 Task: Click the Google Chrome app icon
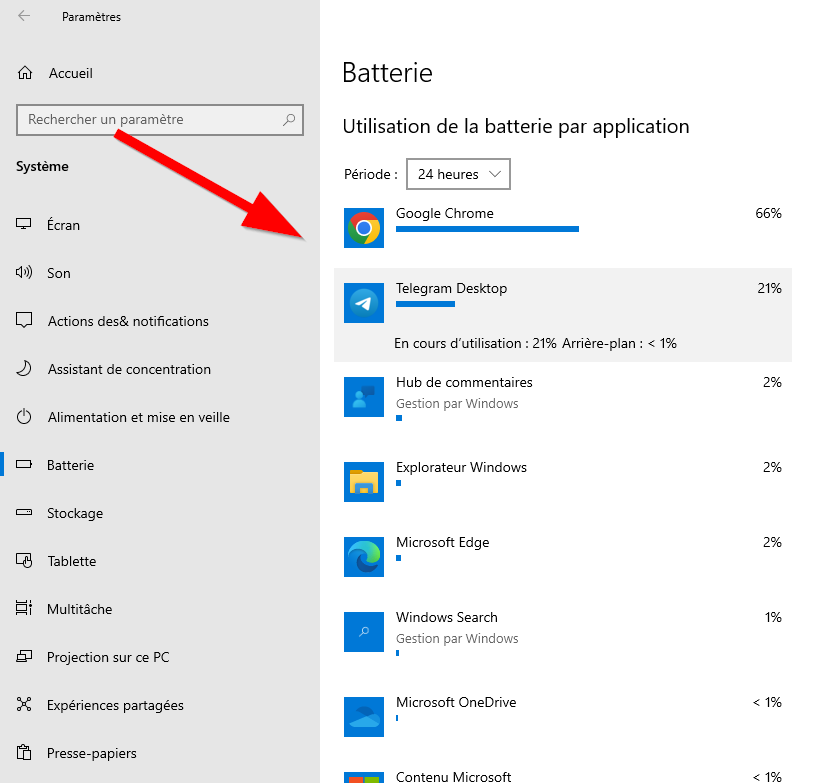click(364, 228)
